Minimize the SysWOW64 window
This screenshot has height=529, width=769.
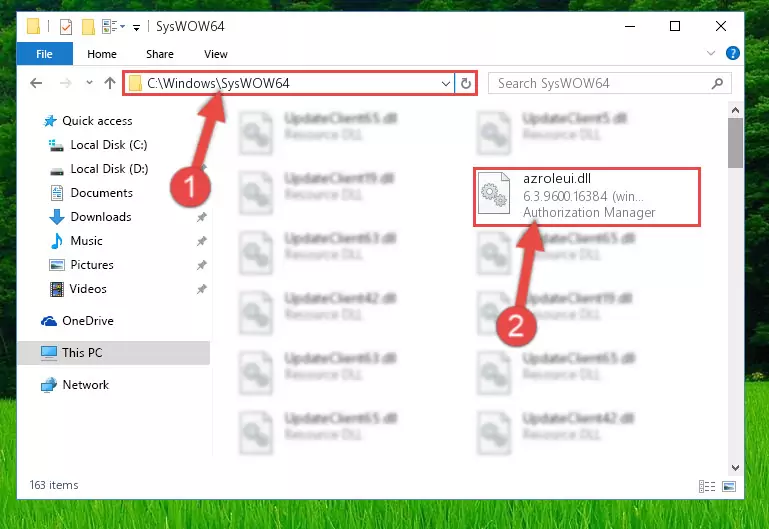pos(630,26)
